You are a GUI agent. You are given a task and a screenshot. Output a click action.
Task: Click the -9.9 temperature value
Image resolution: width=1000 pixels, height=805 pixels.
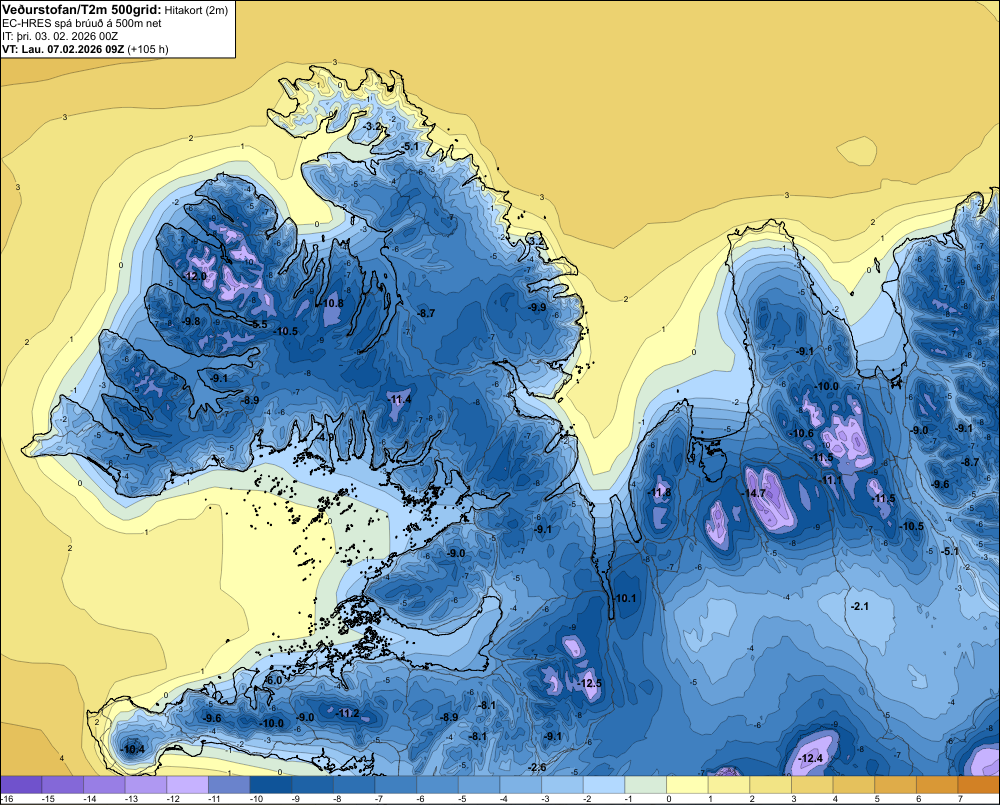pos(537,307)
